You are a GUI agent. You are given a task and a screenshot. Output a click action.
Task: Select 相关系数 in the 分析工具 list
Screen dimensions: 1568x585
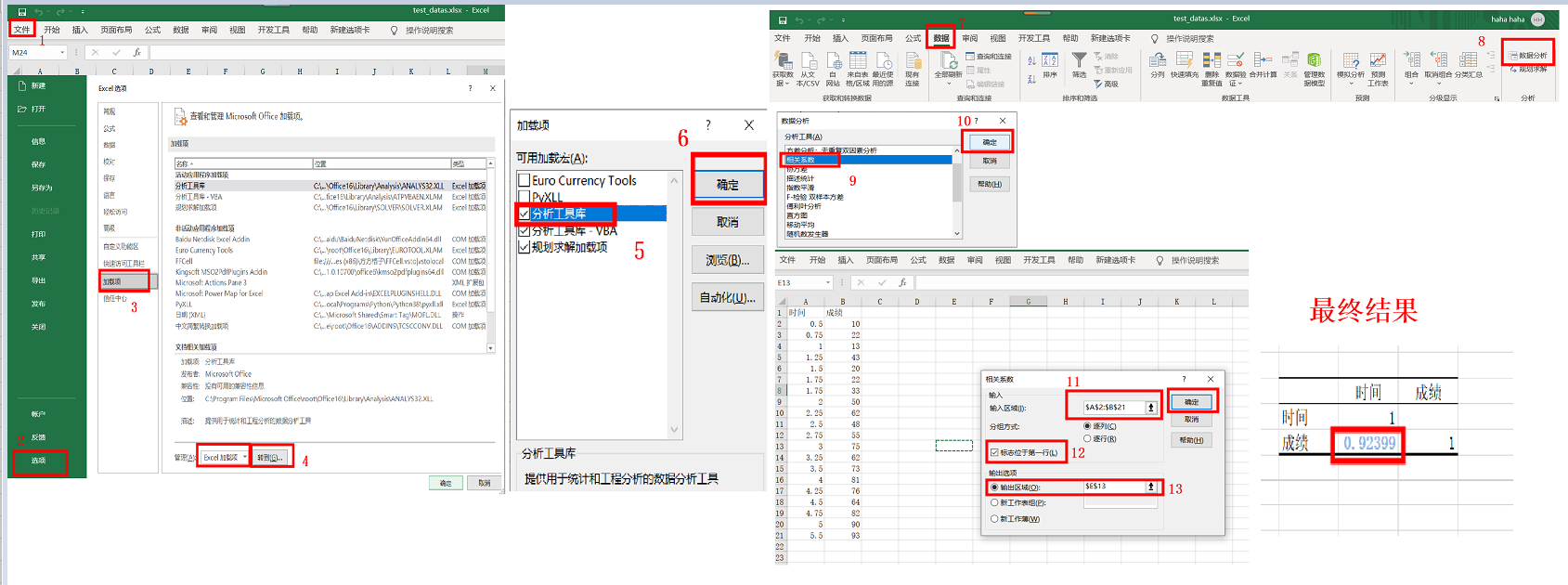pos(868,160)
